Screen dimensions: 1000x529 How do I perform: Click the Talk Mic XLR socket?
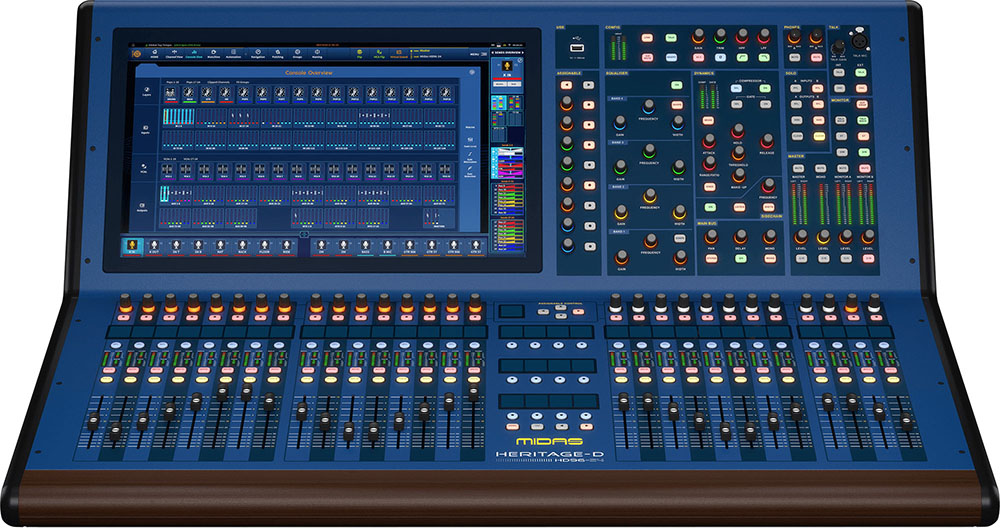859,41
